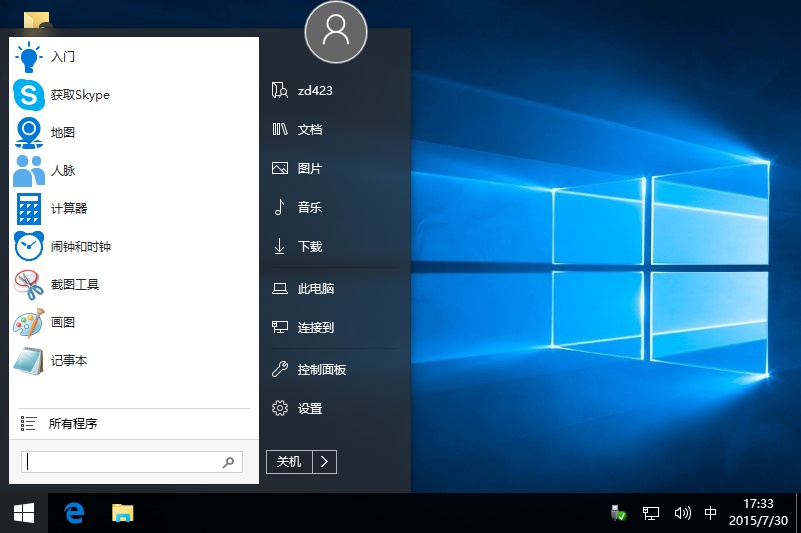Open the volume speaker tray icon
This screenshot has height=533, width=801.
click(682, 513)
